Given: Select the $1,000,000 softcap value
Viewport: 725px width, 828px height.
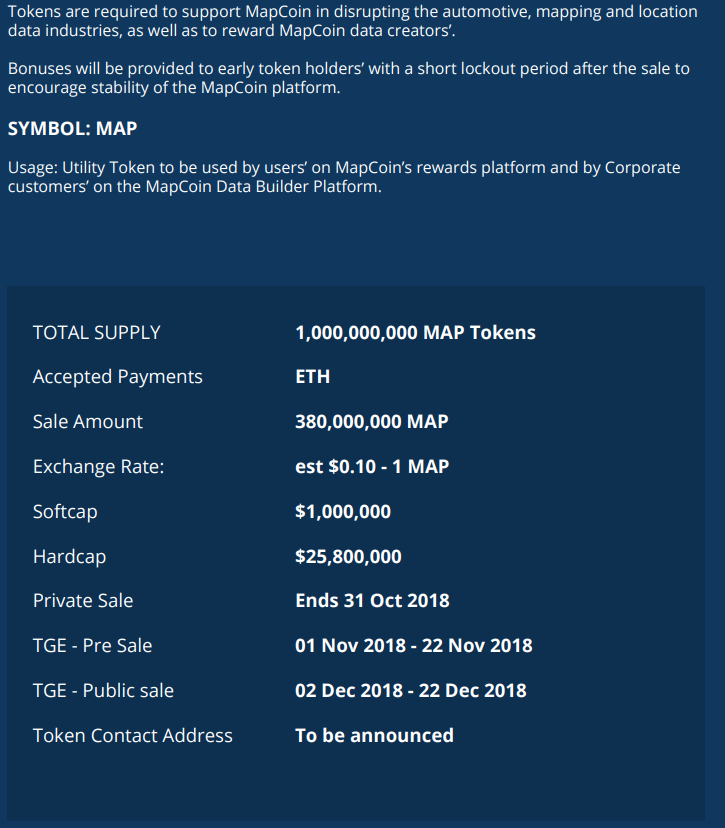Looking at the screenshot, I should pos(343,512).
